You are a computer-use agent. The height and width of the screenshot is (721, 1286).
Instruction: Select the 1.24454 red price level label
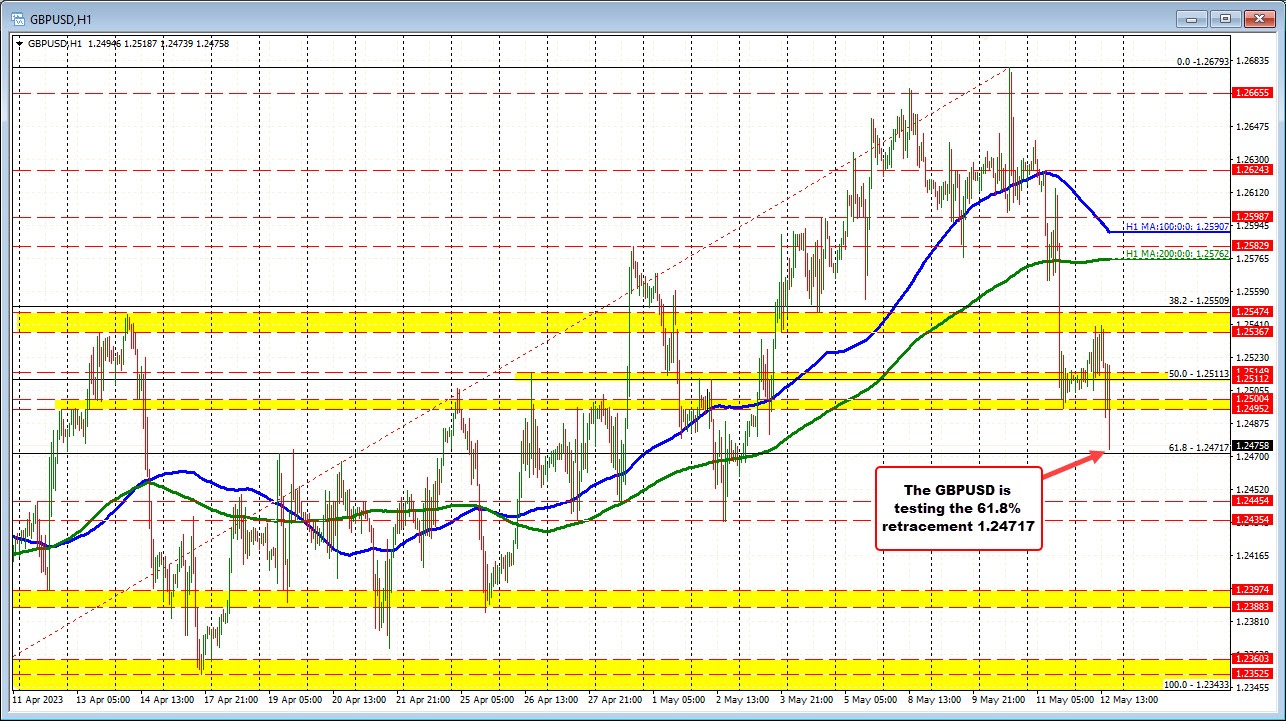pos(1253,500)
